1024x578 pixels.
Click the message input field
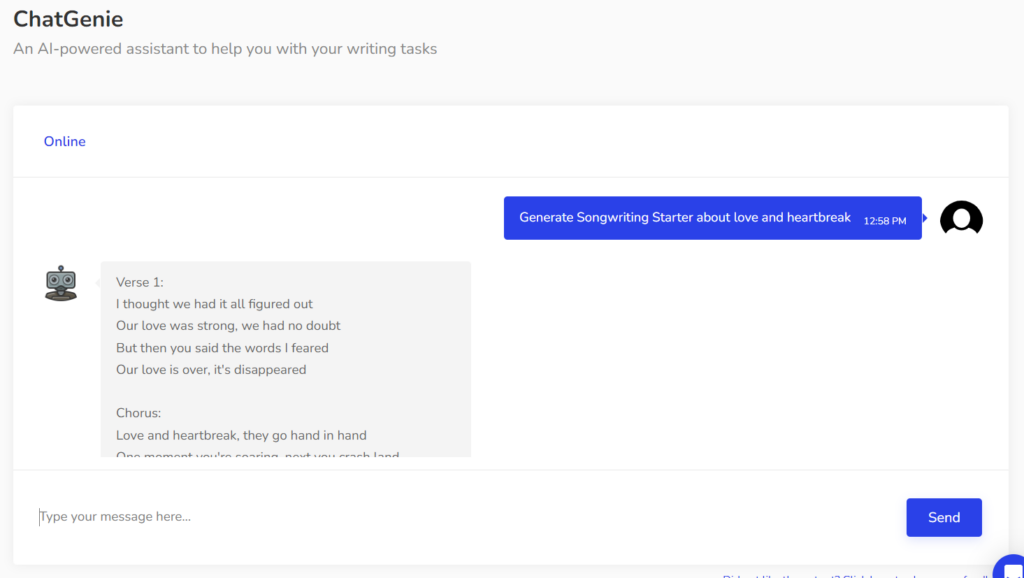(x=460, y=517)
